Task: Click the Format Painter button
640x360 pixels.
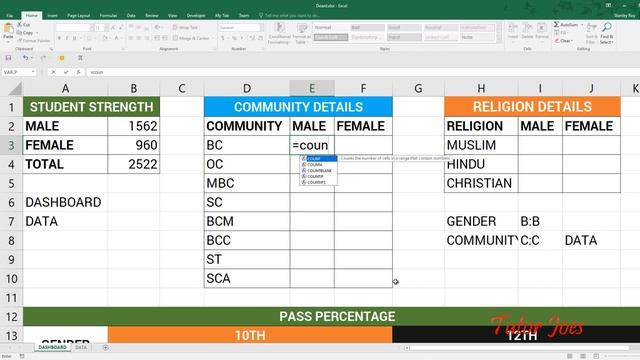Action: point(33,40)
